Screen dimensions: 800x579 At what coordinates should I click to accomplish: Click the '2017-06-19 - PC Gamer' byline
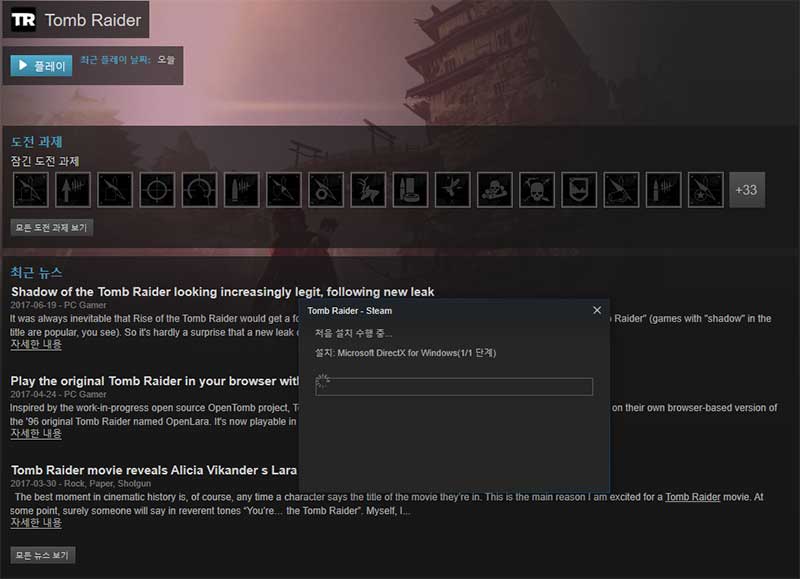click(x=58, y=305)
